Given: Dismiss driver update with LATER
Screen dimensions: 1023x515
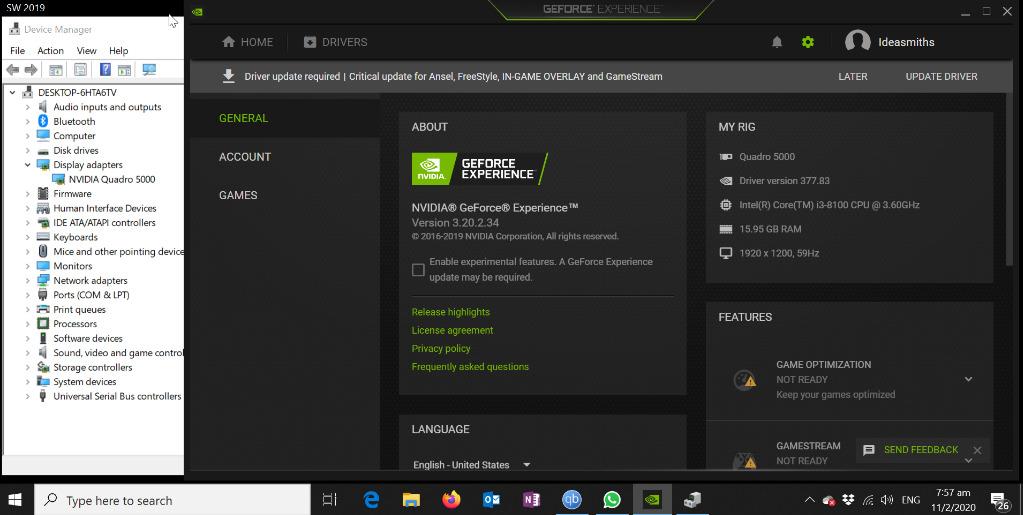Looking at the screenshot, I should tap(853, 76).
